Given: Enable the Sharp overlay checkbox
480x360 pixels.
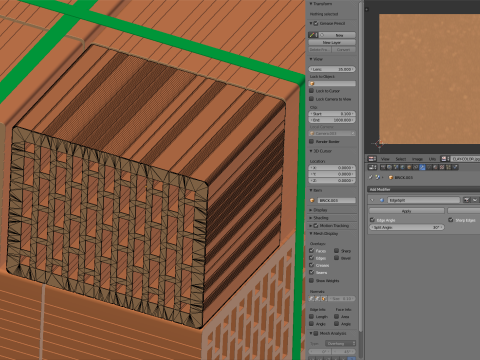Looking at the screenshot, I should click(x=337, y=250).
